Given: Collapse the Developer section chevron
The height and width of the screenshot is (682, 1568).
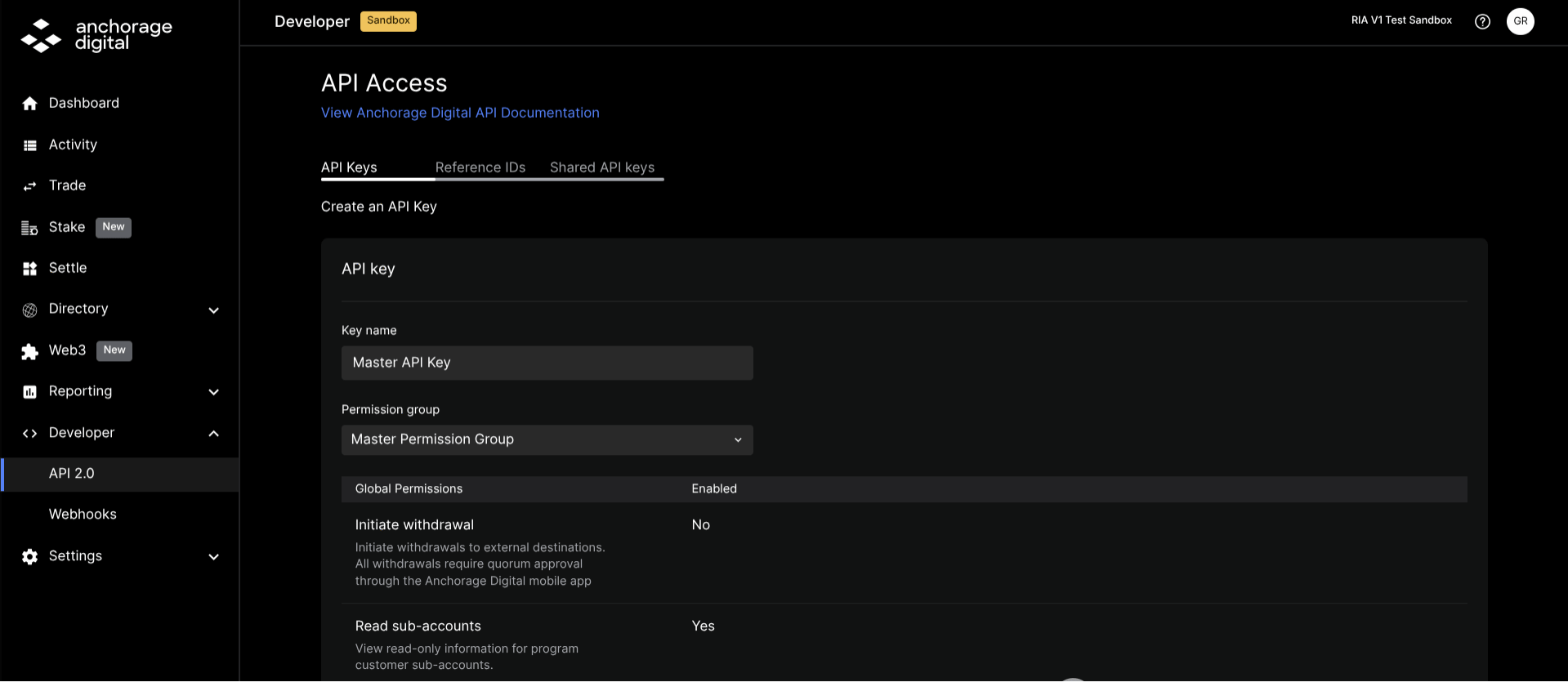Looking at the screenshot, I should 214,434.
